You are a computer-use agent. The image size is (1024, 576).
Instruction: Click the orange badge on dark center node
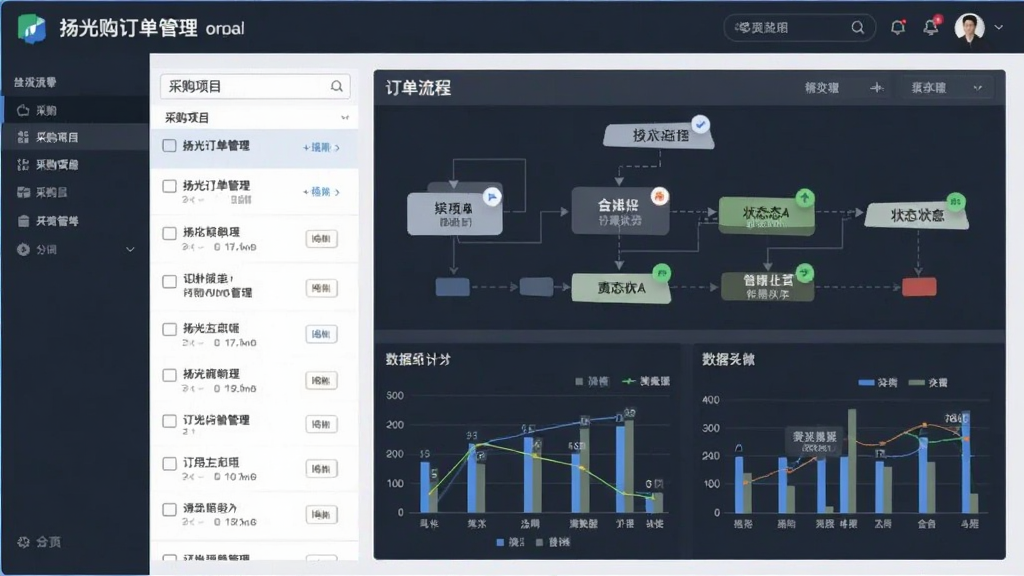point(660,195)
